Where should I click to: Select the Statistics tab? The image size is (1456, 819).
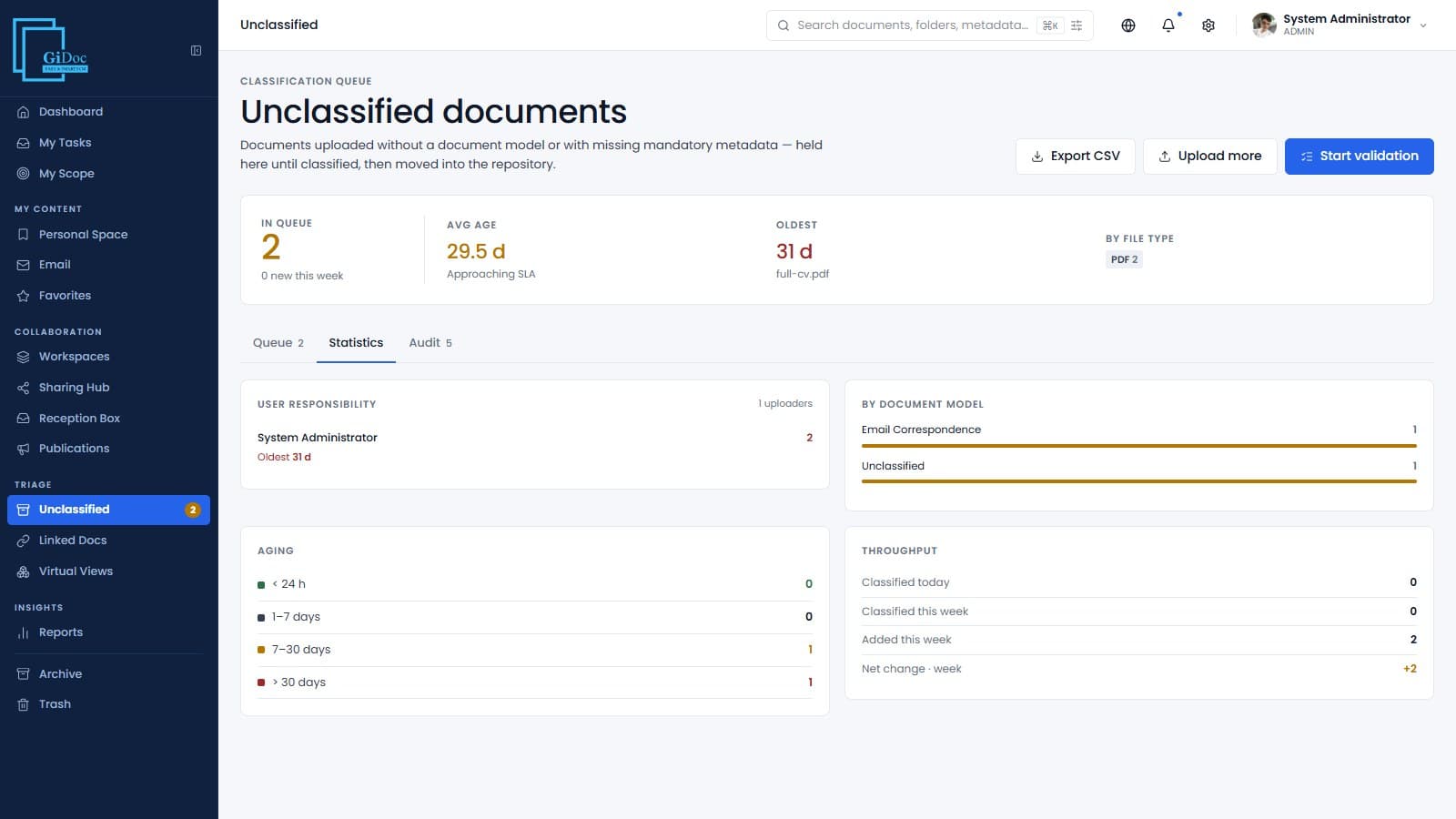coord(356,343)
